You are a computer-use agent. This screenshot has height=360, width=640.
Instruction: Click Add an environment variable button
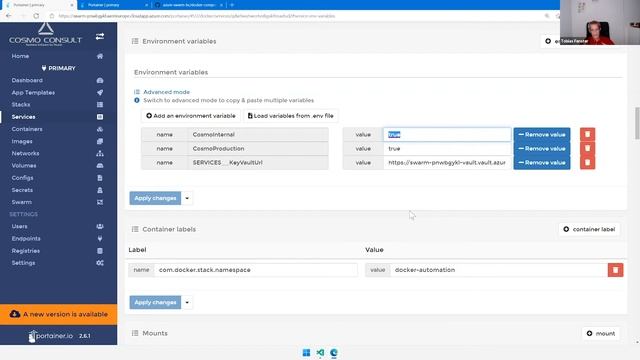191,116
